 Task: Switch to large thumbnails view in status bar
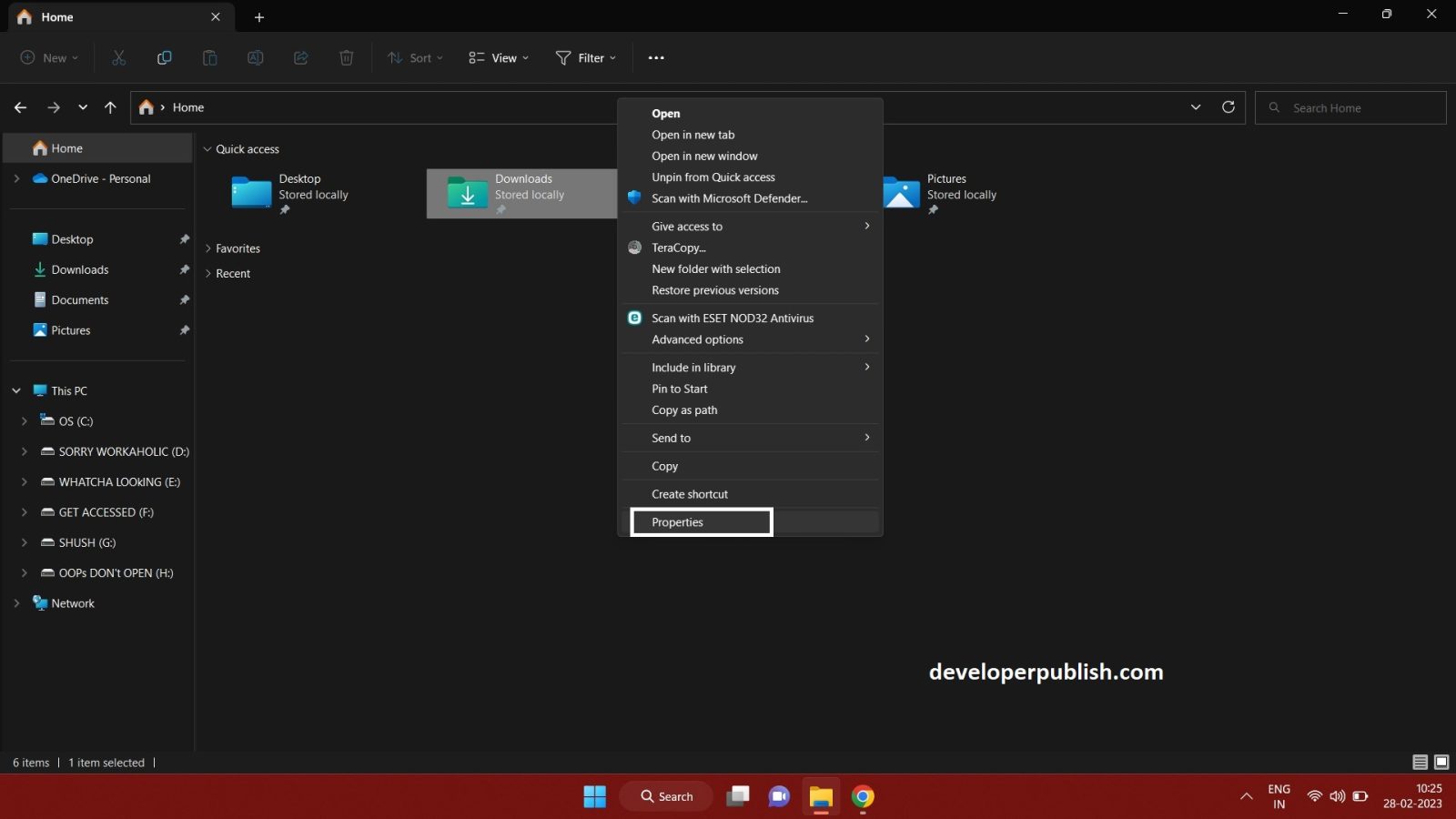pyautogui.click(x=1441, y=763)
